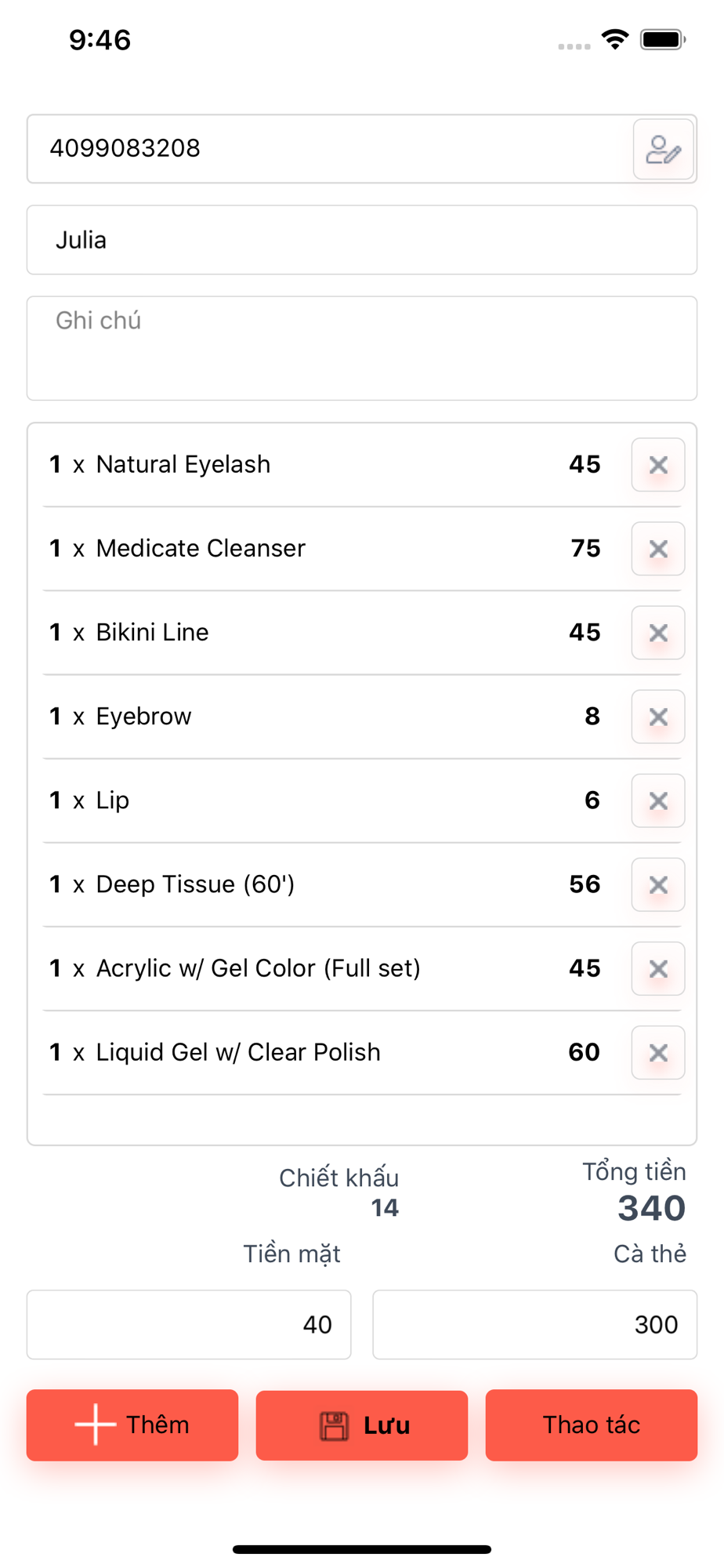
Task: Tap the Chiết khấu discount value
Action: [385, 1208]
